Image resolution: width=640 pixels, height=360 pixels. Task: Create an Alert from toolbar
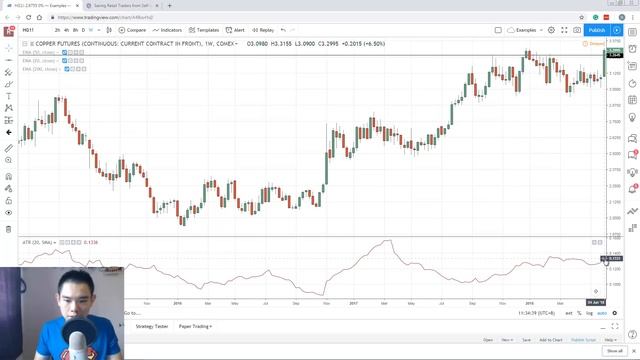pyautogui.click(x=235, y=30)
